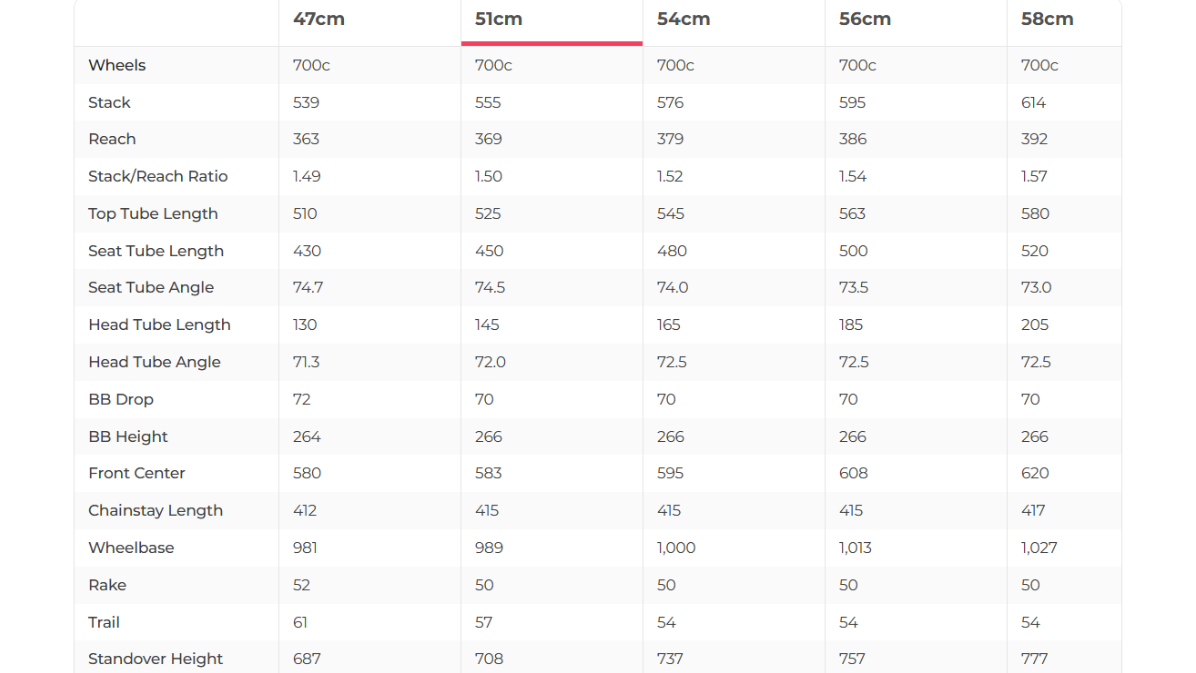Click the Wheelbase row label
This screenshot has height=673, width=1196.
pyautogui.click(x=131, y=548)
